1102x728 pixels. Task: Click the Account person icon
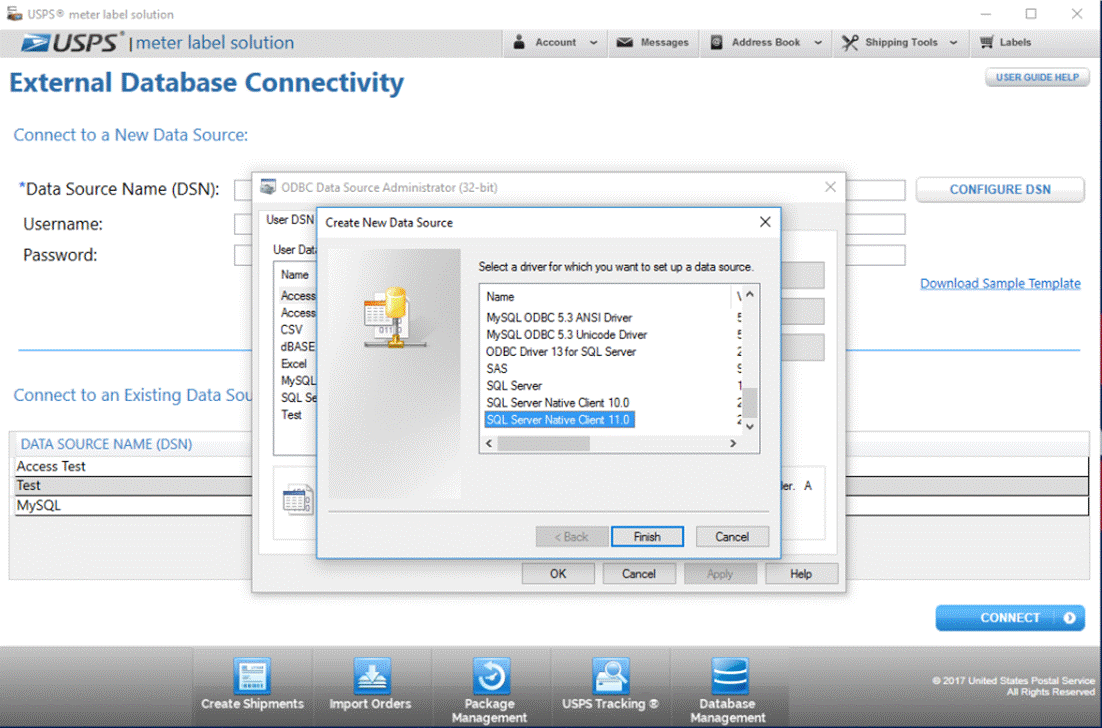[519, 42]
